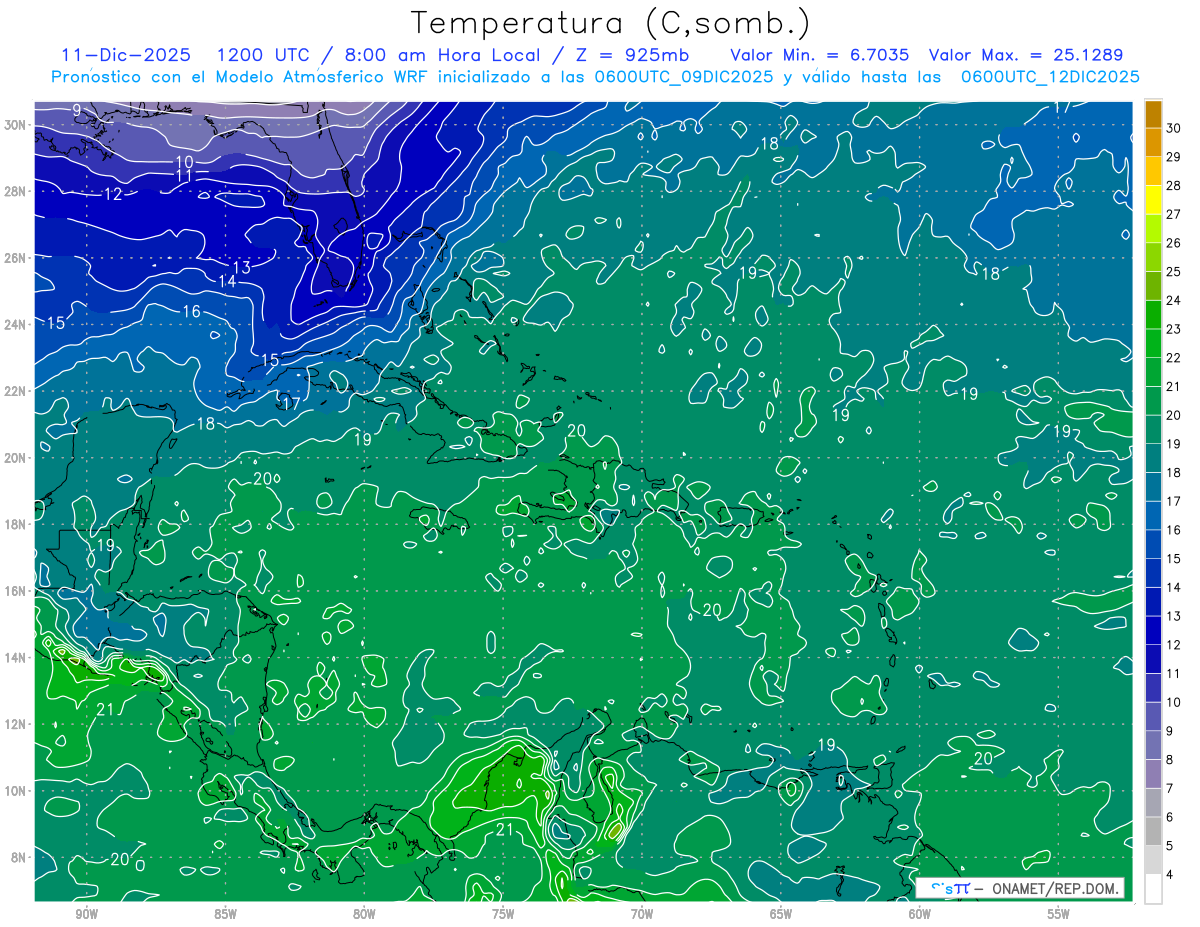Click the colorbar label '7'

(1171, 788)
